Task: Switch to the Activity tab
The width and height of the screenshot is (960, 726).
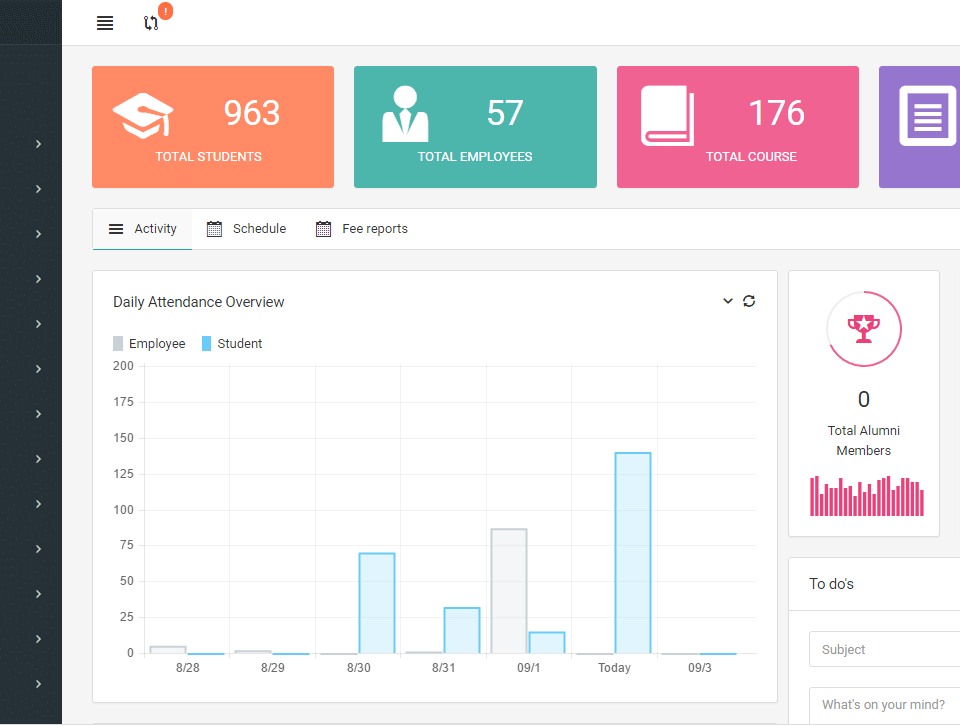Action: pos(142,229)
